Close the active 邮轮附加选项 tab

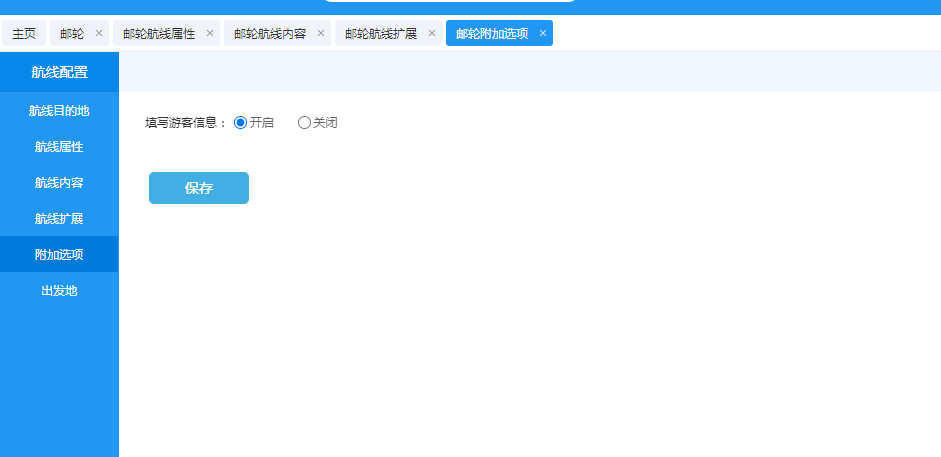pos(543,33)
